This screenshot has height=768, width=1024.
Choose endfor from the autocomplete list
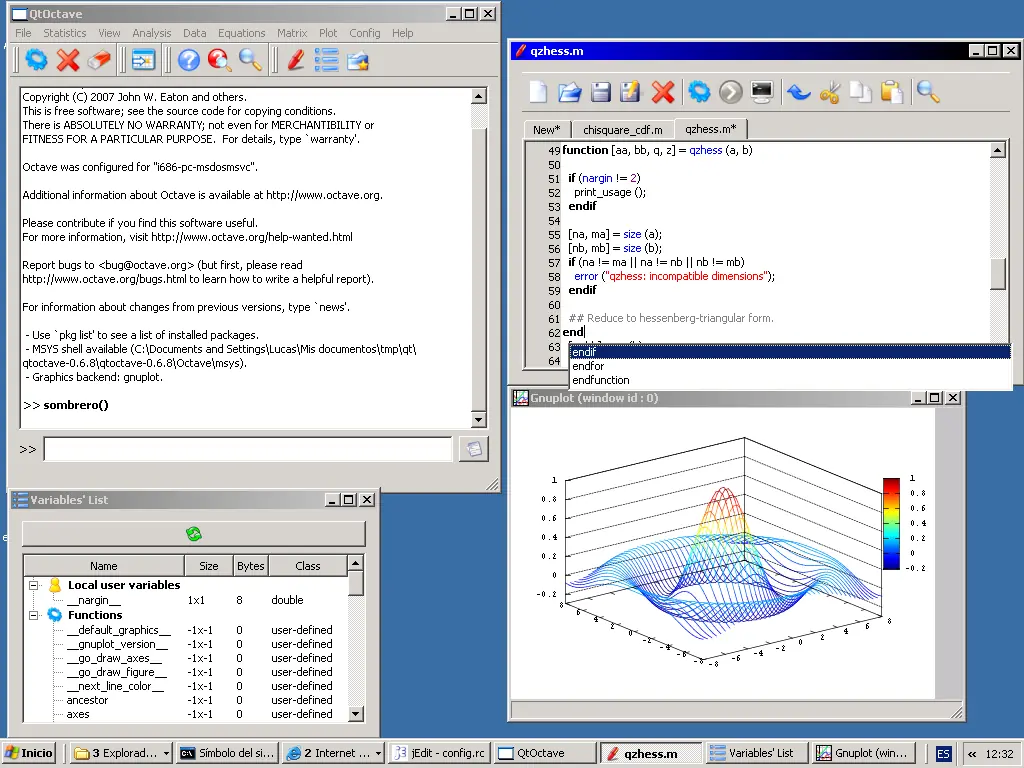(x=790, y=366)
